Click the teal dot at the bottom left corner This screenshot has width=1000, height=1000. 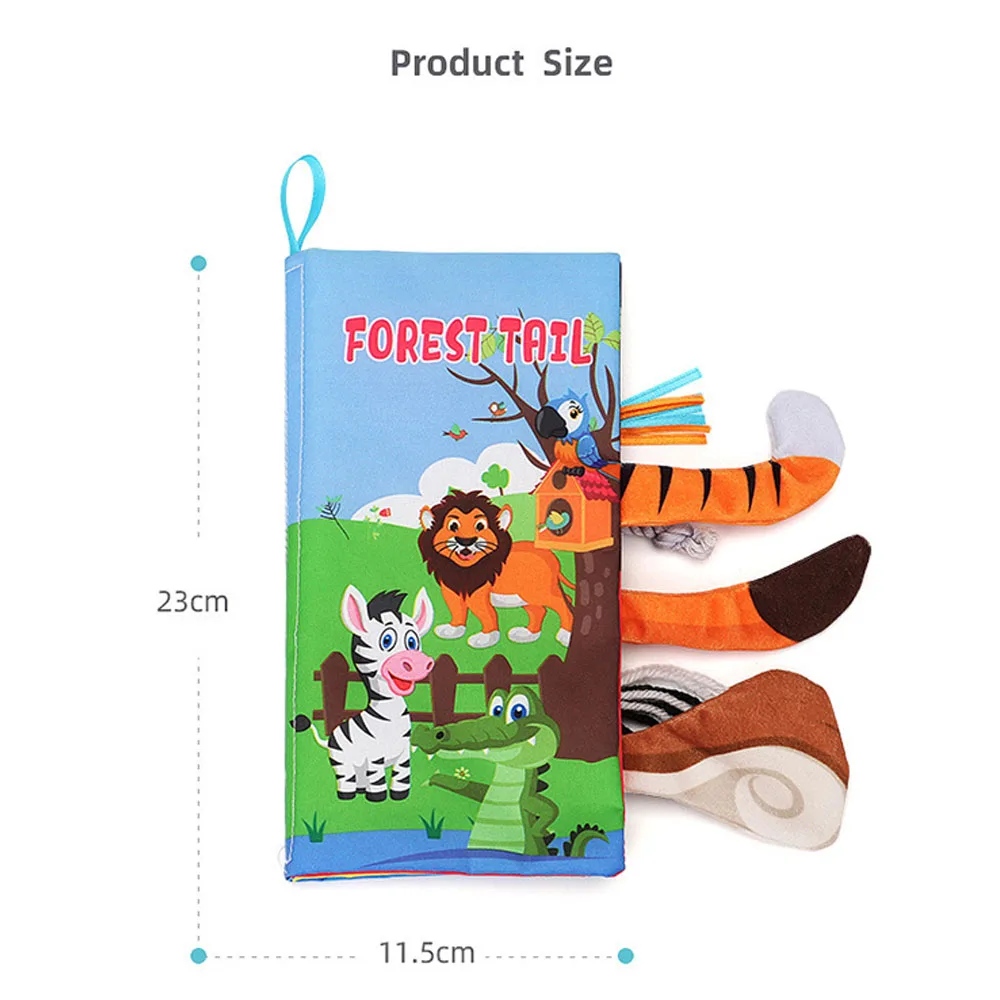pyautogui.click(x=198, y=955)
